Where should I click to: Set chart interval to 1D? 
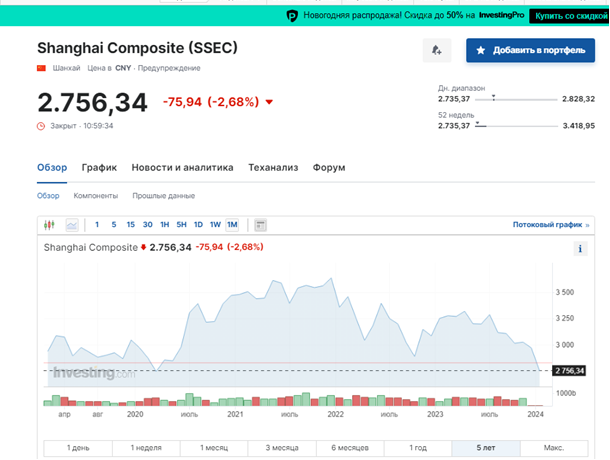[x=198, y=225]
